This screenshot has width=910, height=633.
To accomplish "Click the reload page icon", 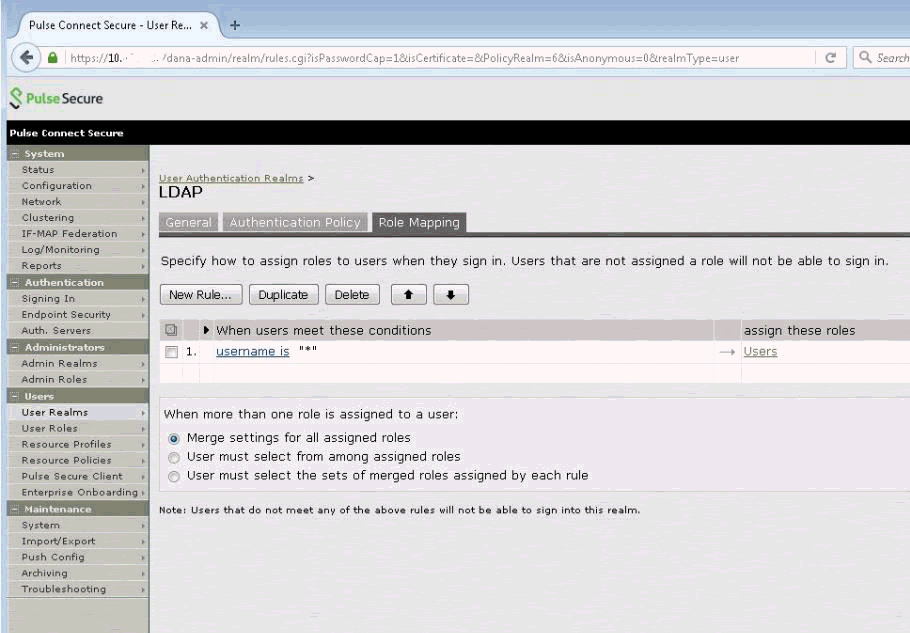I will pos(830,58).
